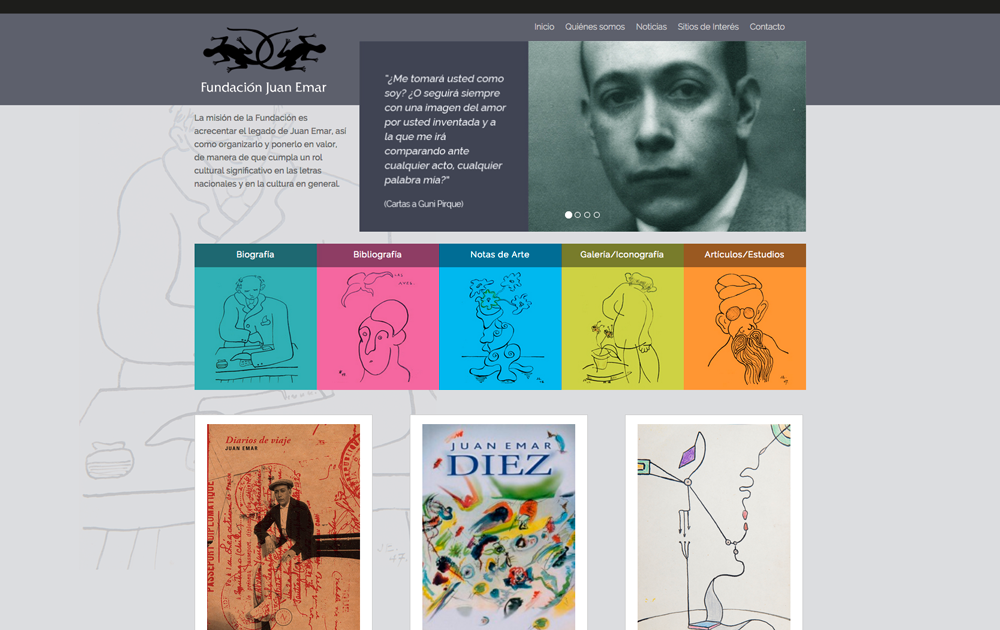Open the yellow Galería/Iconografía drawing tile
This screenshot has height=630, width=1000.
[622, 328]
